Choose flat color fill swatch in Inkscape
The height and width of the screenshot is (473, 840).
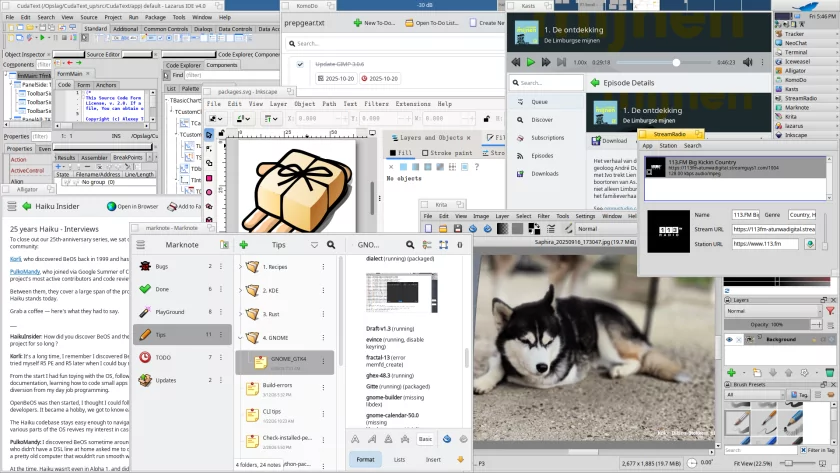coord(403,167)
